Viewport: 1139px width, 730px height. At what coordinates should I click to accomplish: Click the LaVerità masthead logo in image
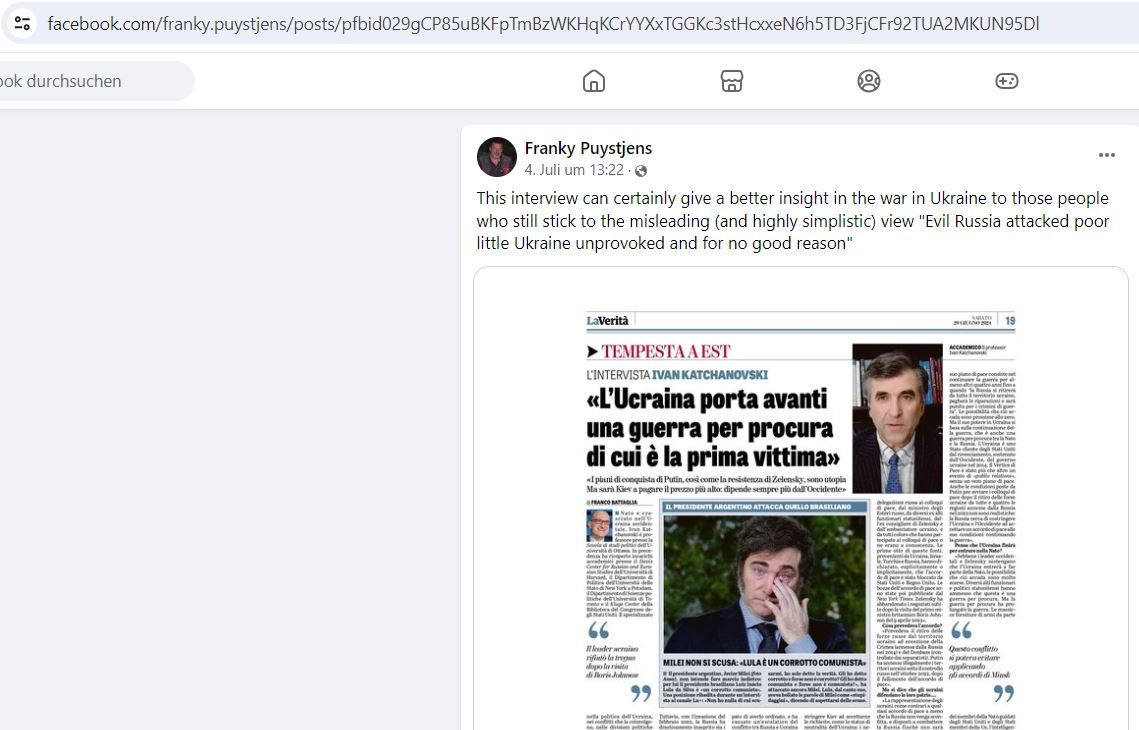coord(608,320)
